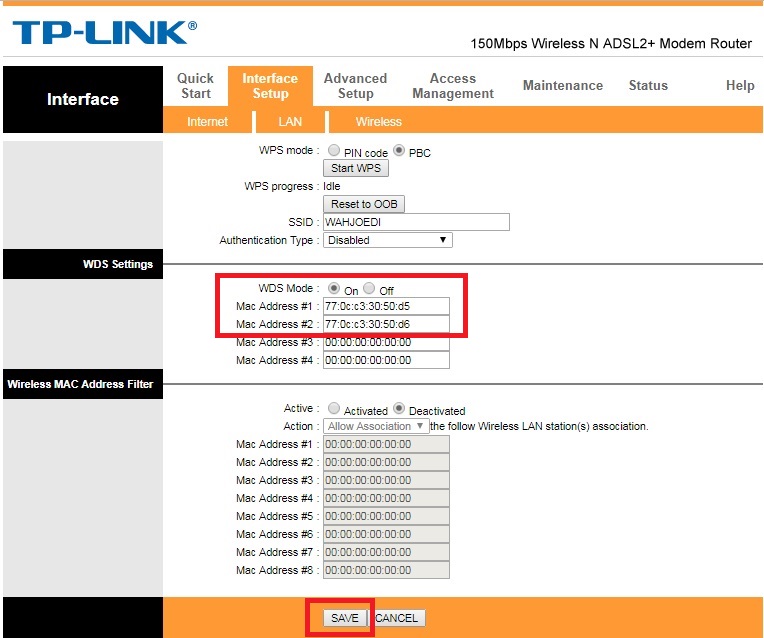Screen dimensions: 764x638
Task: Click filter Mac Address #5 field
Action: click(386, 516)
